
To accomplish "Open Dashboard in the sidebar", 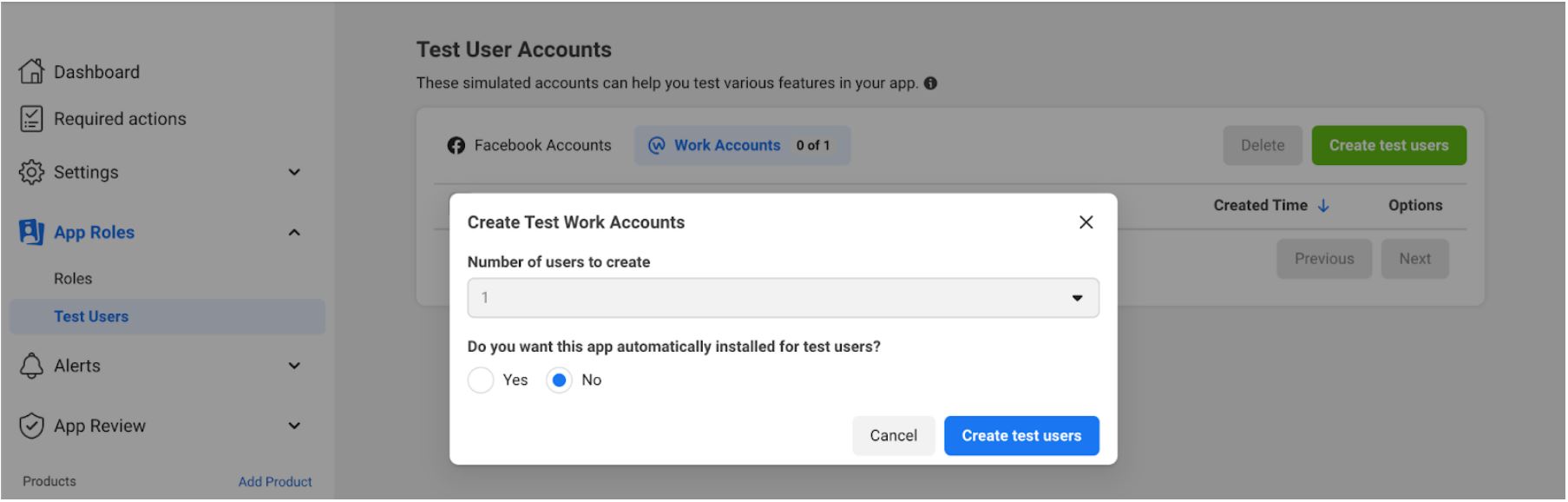I will 96,72.
